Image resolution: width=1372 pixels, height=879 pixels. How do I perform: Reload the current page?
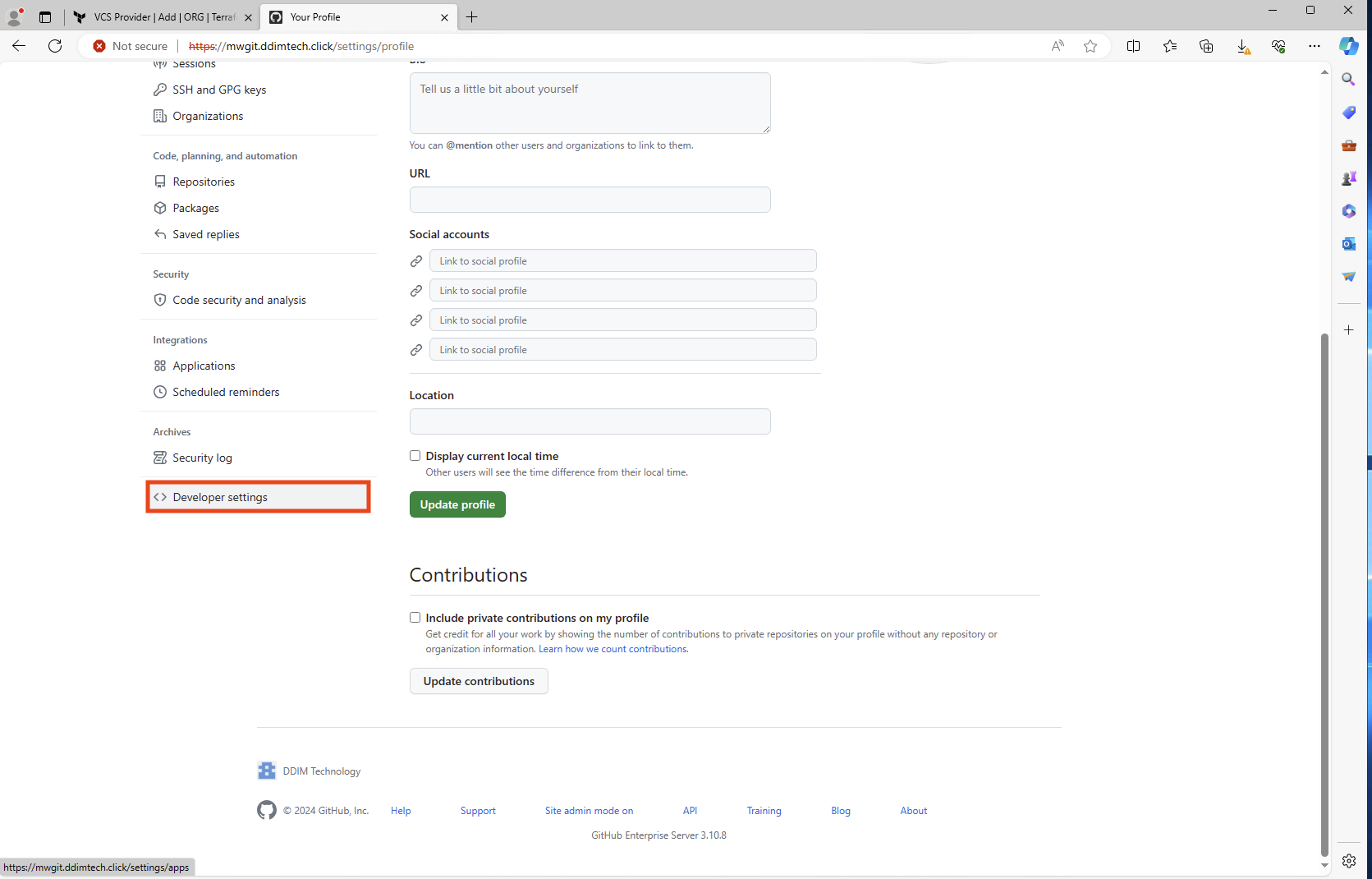click(x=55, y=46)
